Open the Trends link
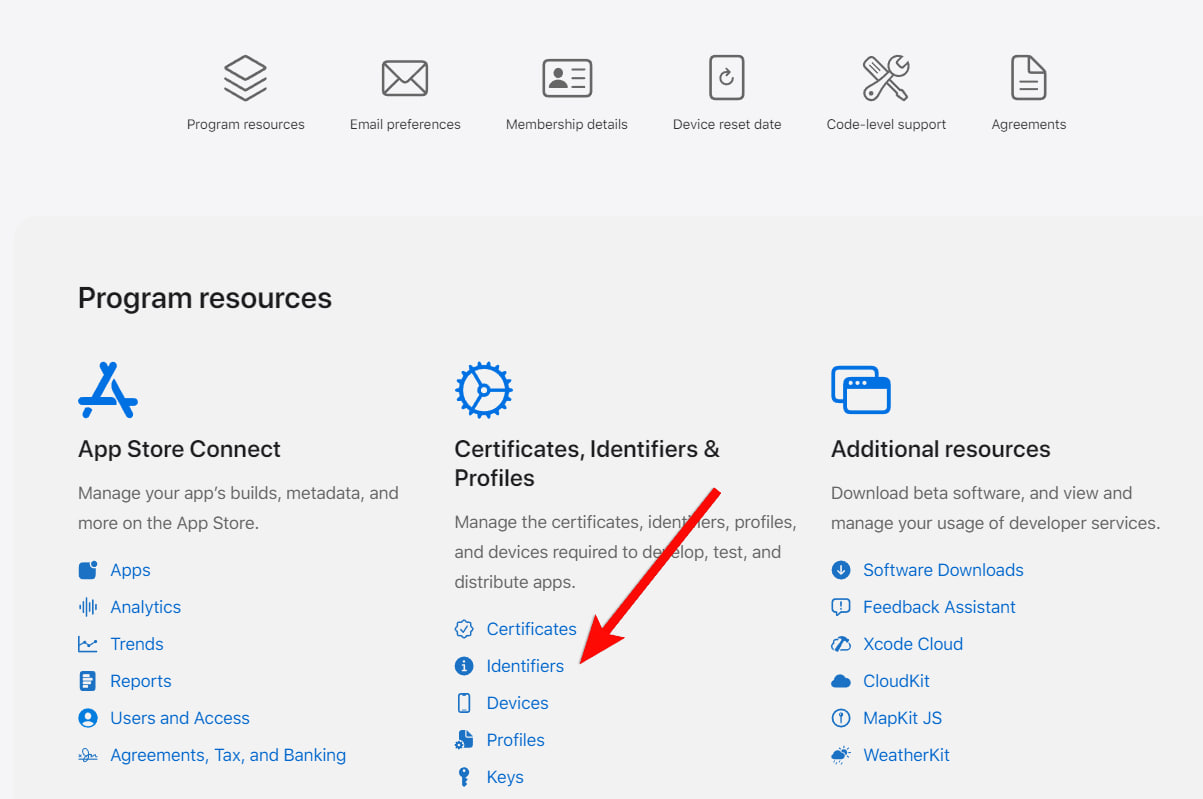 tap(137, 644)
